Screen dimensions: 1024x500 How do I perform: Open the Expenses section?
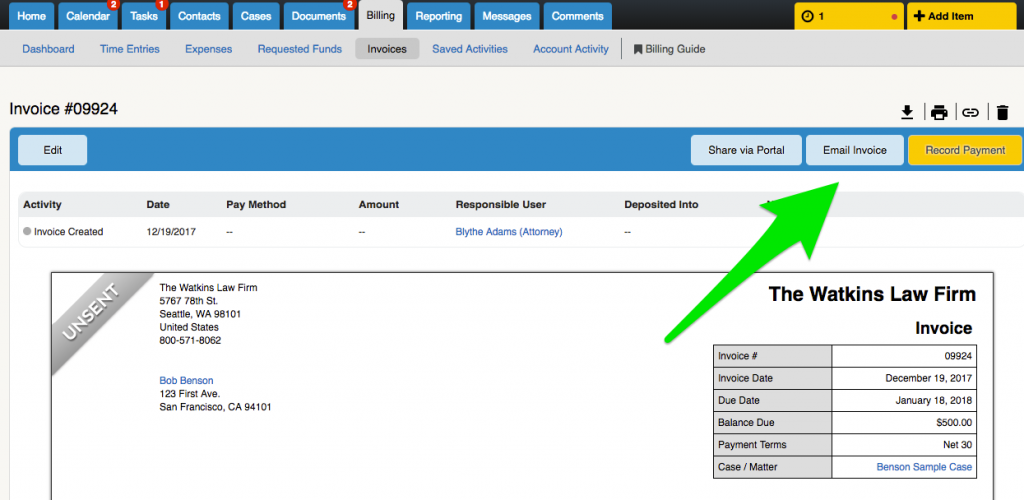pyautogui.click(x=208, y=49)
